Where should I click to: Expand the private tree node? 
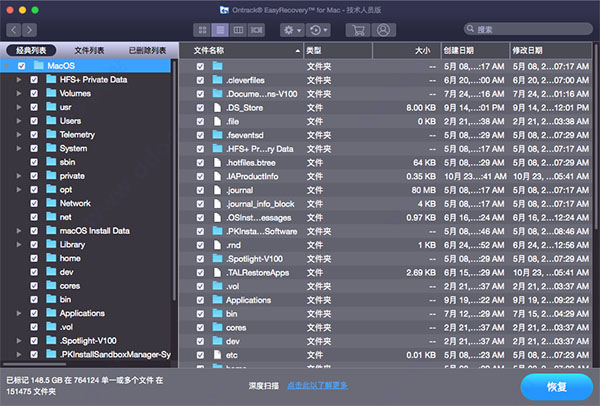click(18, 176)
